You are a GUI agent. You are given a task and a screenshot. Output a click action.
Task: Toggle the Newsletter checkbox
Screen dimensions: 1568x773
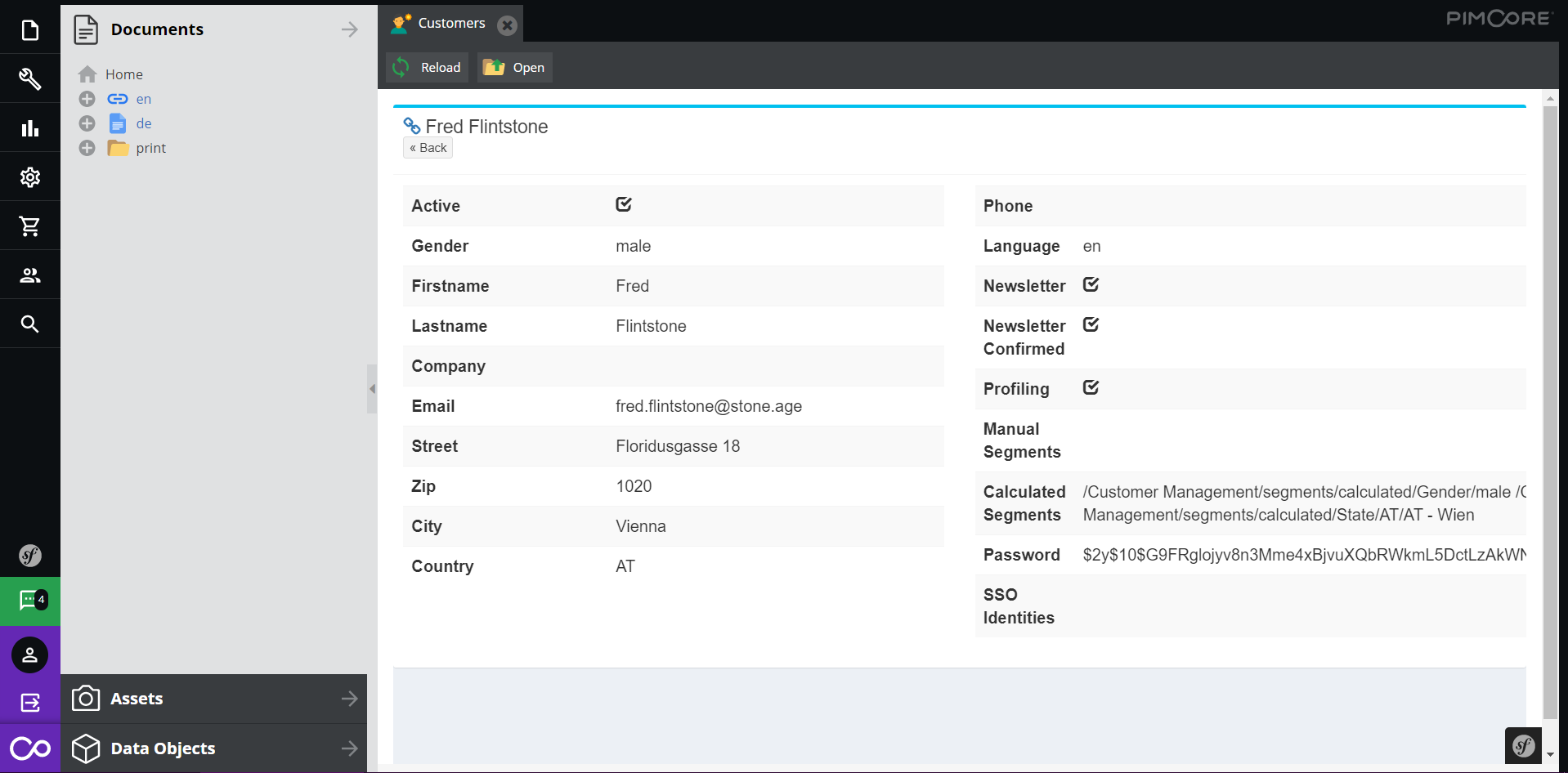point(1091,284)
